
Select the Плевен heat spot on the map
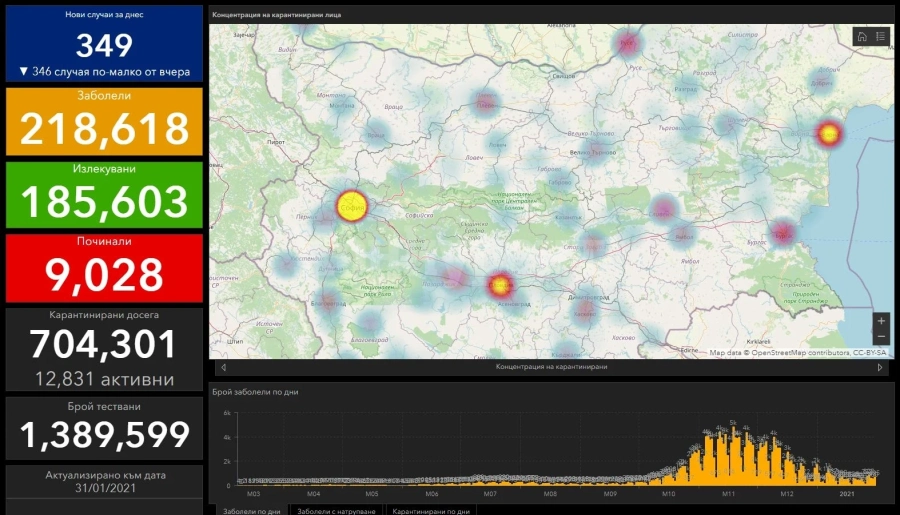(486, 103)
